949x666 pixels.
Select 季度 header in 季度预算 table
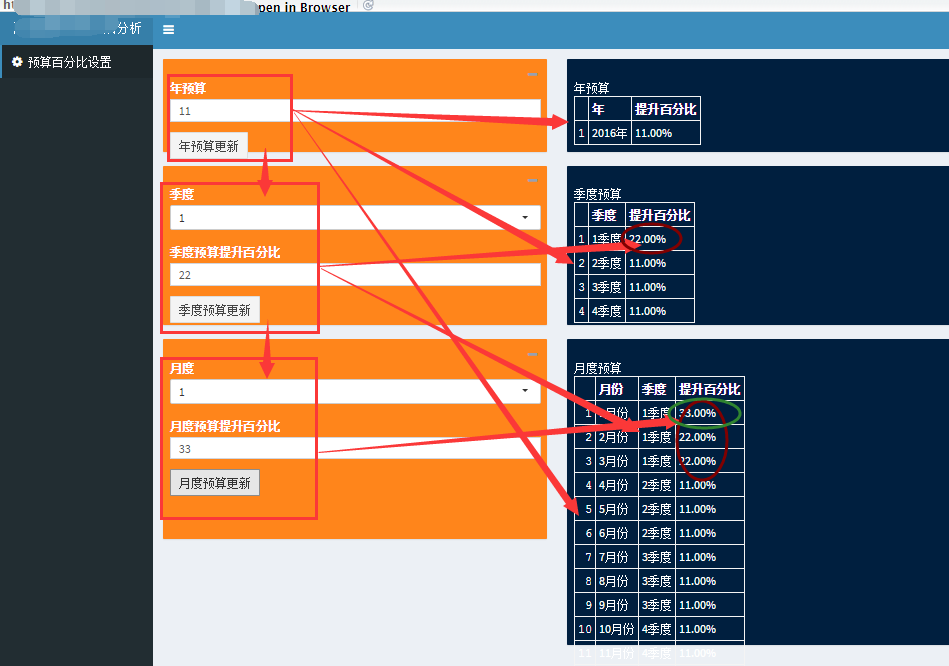604,215
